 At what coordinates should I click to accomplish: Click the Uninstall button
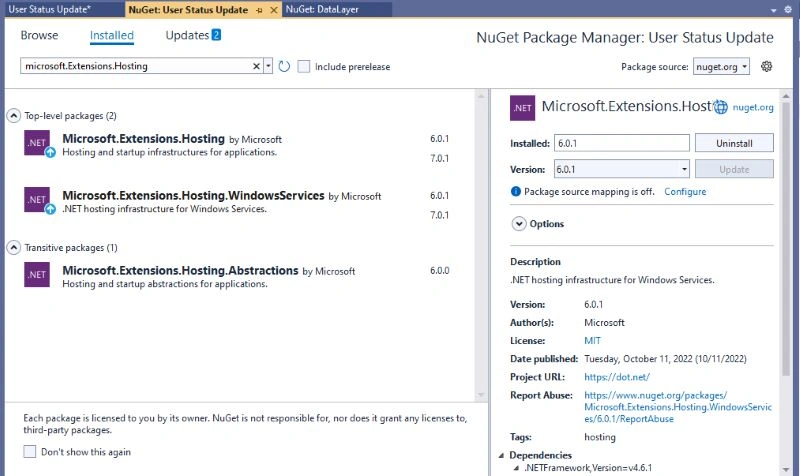point(734,143)
